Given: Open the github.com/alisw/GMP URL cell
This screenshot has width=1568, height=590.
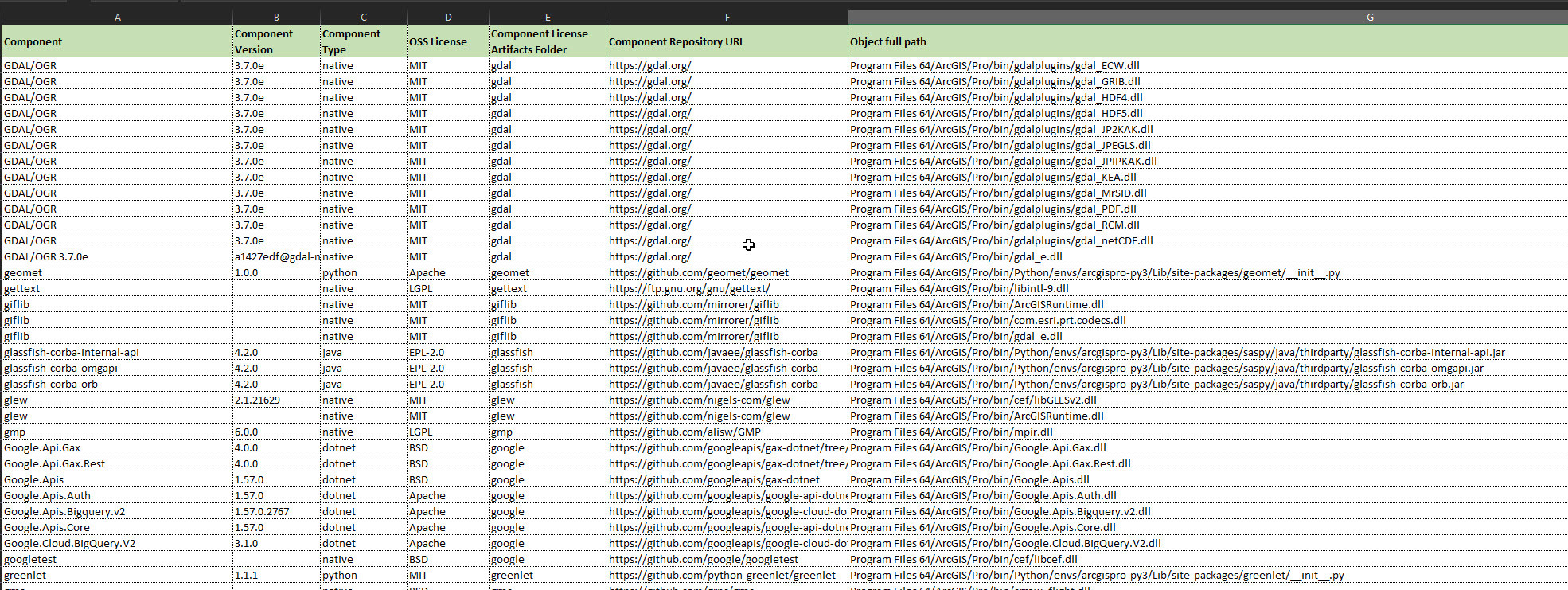Looking at the screenshot, I should pos(727,432).
